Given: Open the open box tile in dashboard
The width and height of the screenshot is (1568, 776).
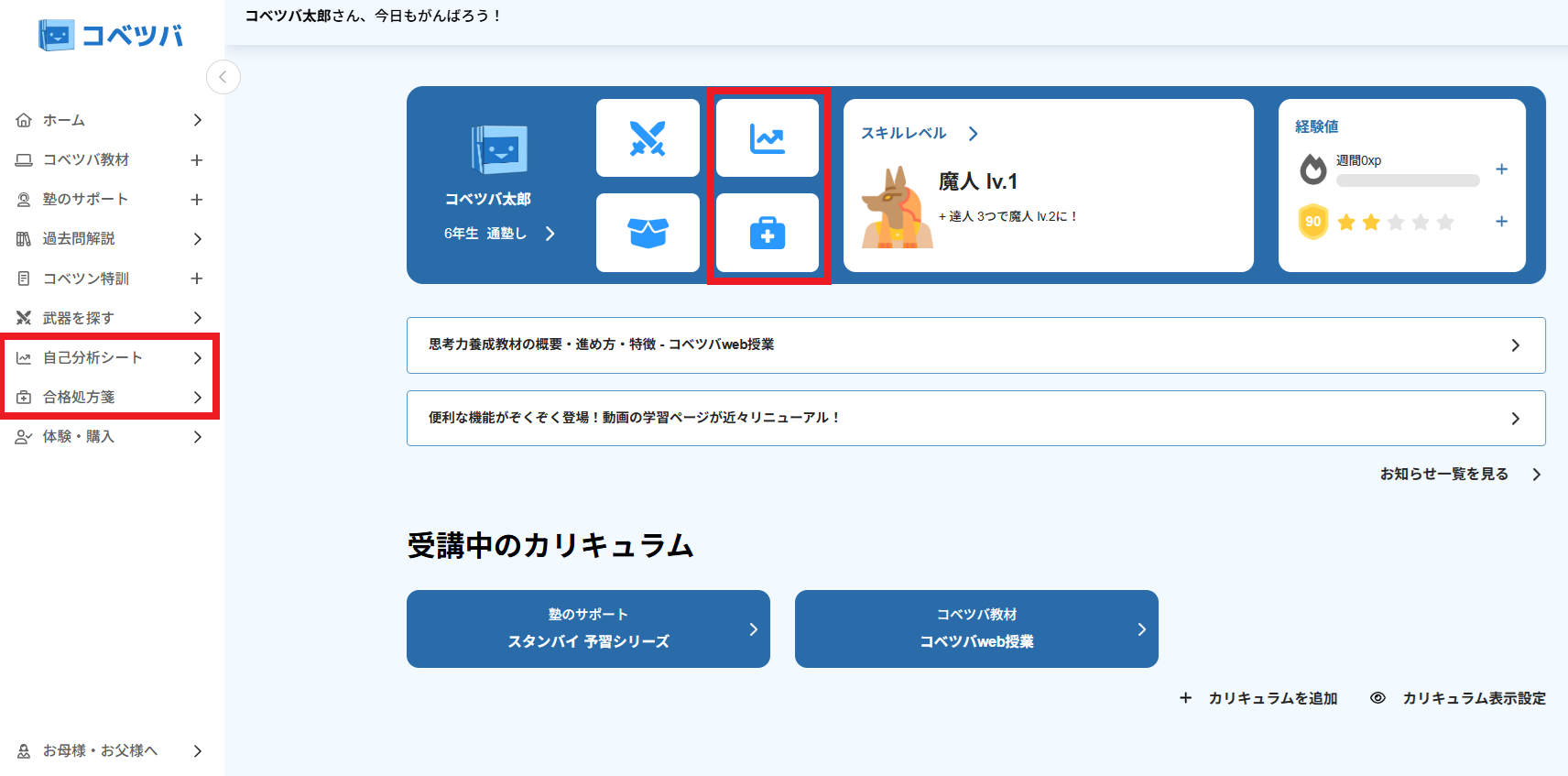Looking at the screenshot, I should coord(648,232).
